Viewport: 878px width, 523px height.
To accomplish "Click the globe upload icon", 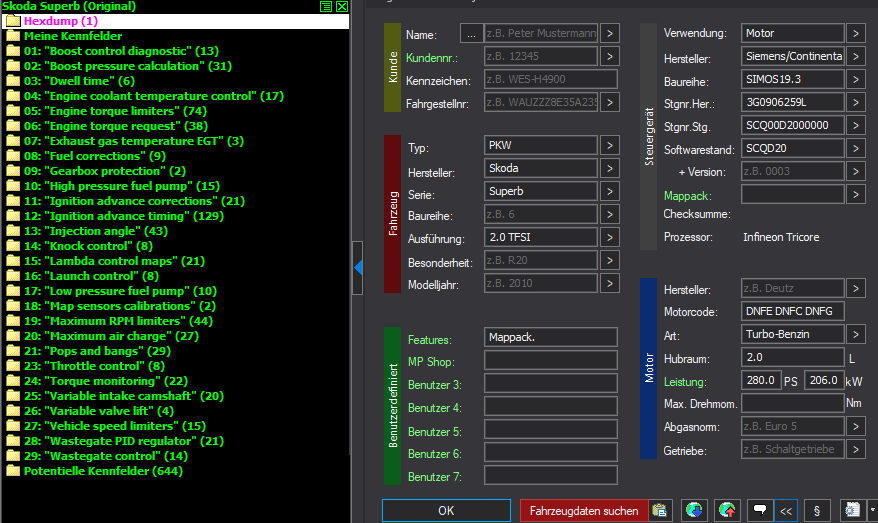I will coord(727,511).
